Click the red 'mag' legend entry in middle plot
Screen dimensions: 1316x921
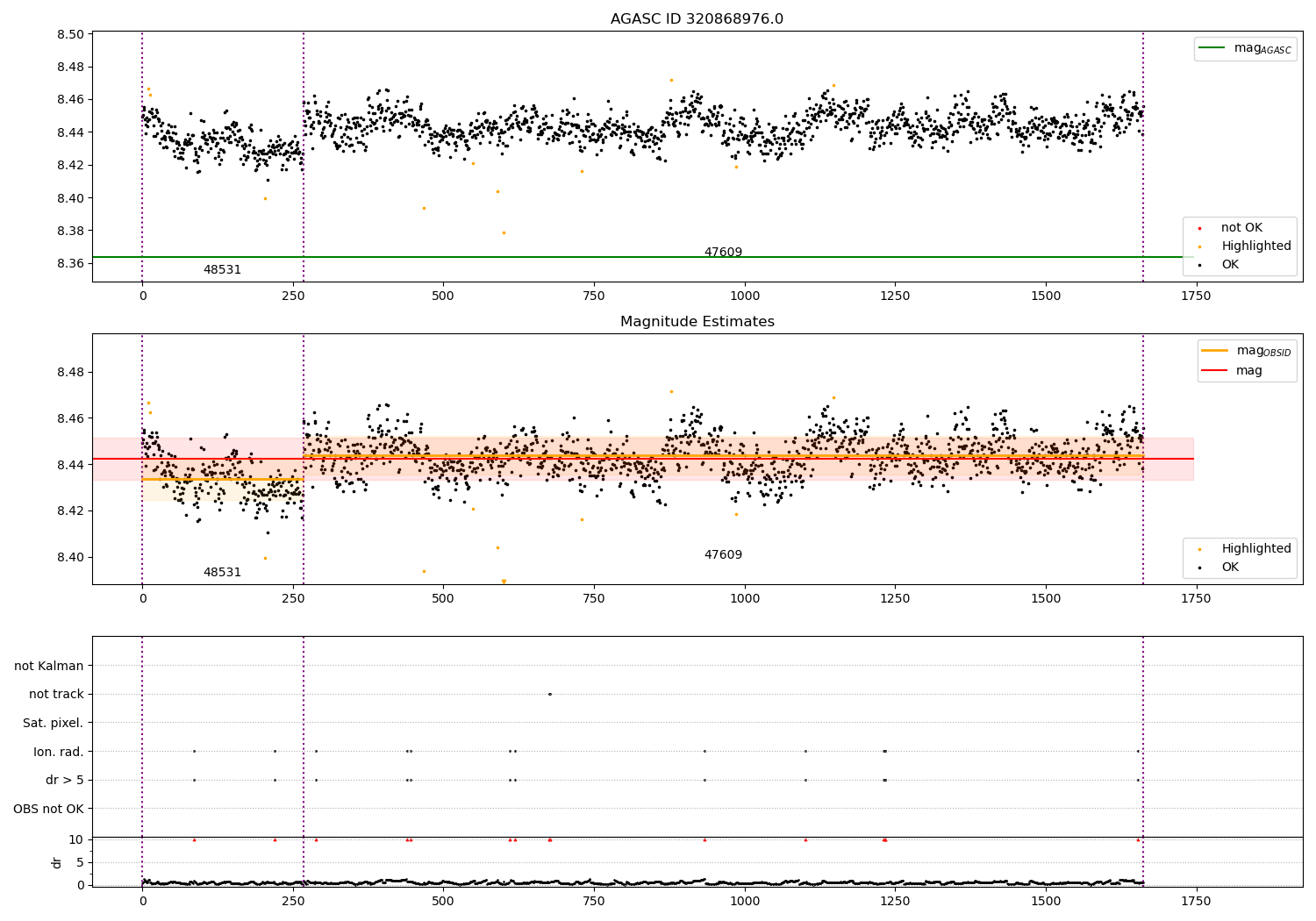(x=1248, y=371)
